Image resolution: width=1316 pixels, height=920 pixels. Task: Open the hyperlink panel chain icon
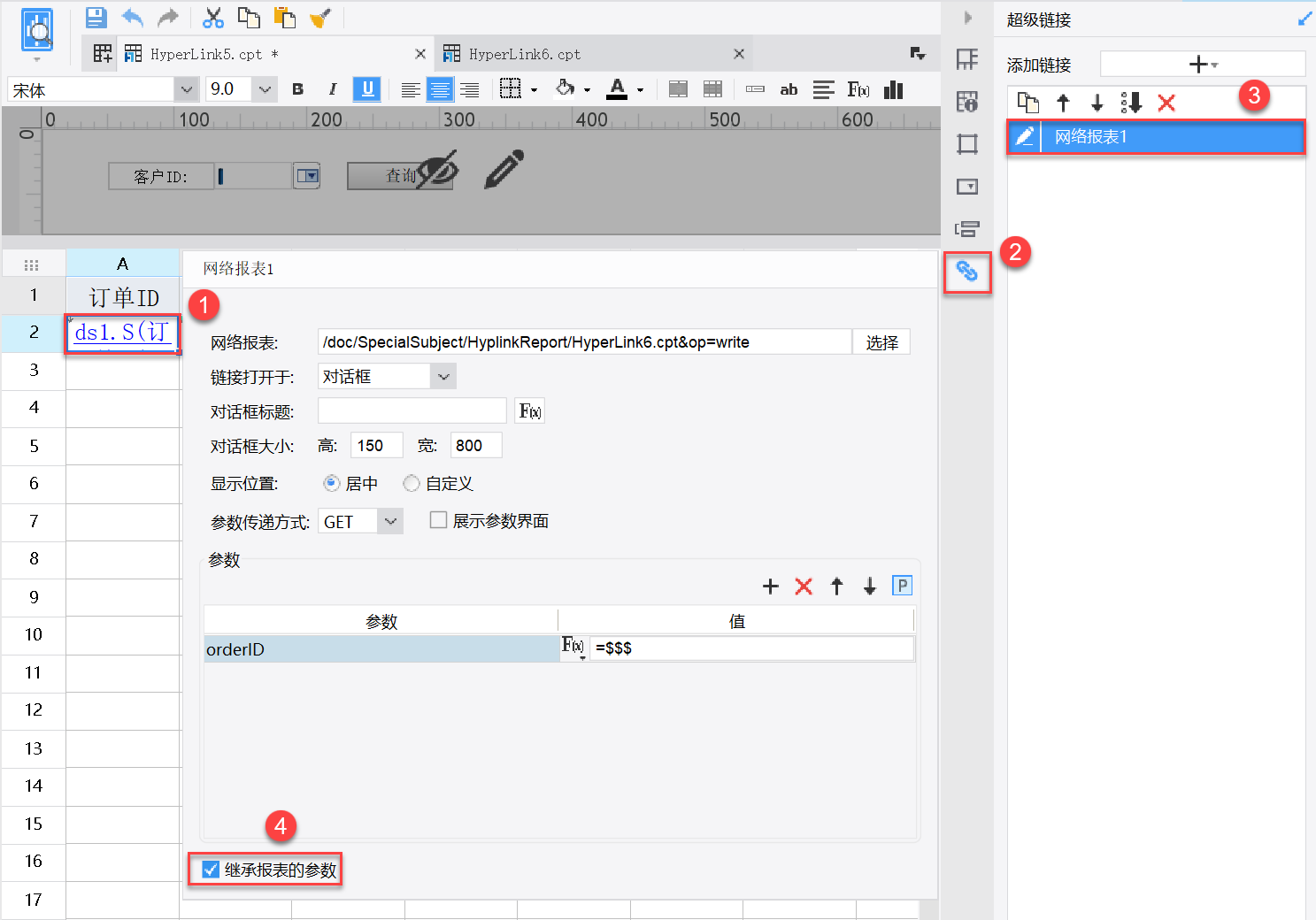(x=967, y=272)
